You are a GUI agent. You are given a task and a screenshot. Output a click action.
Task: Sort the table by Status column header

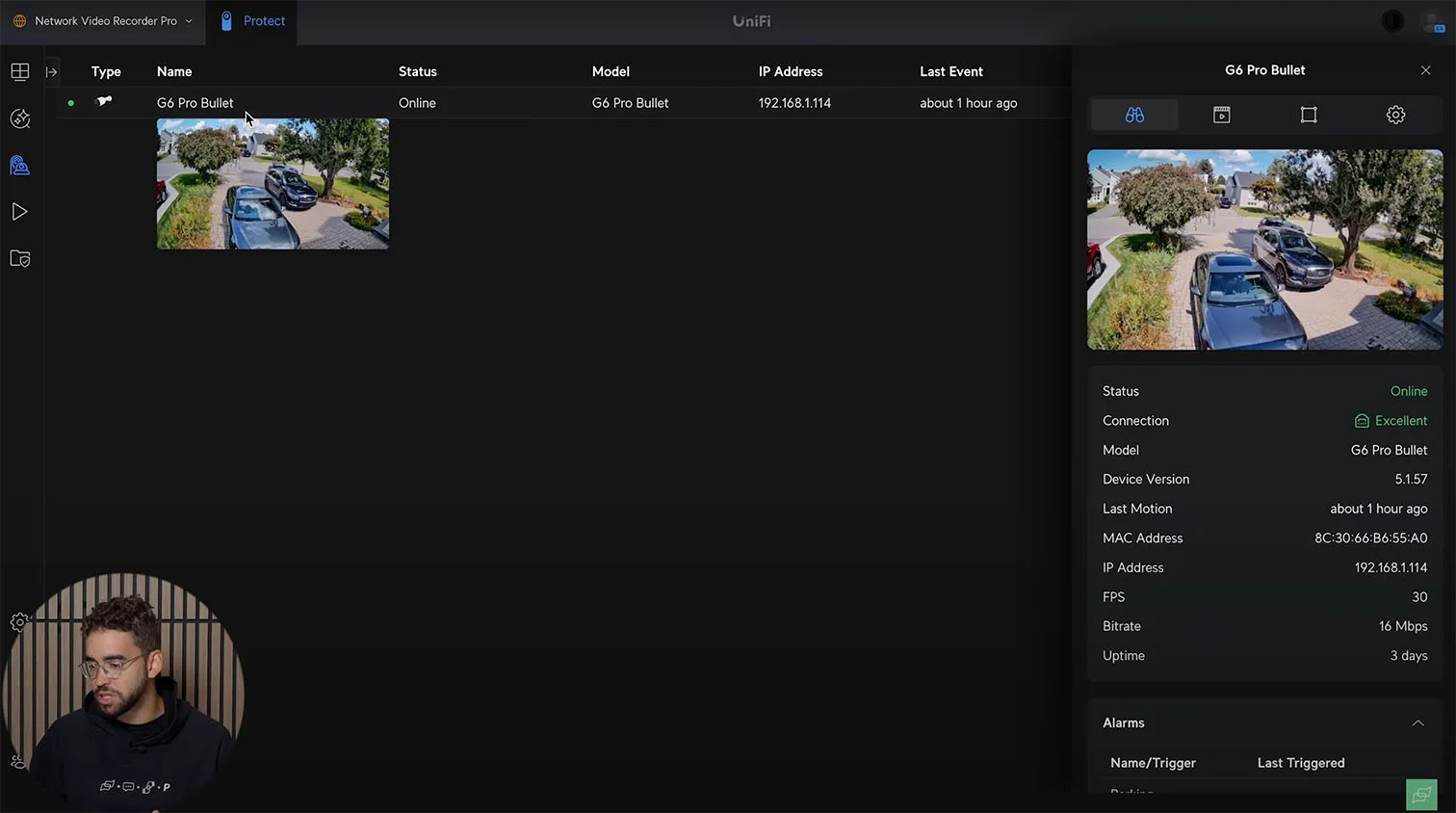click(418, 71)
